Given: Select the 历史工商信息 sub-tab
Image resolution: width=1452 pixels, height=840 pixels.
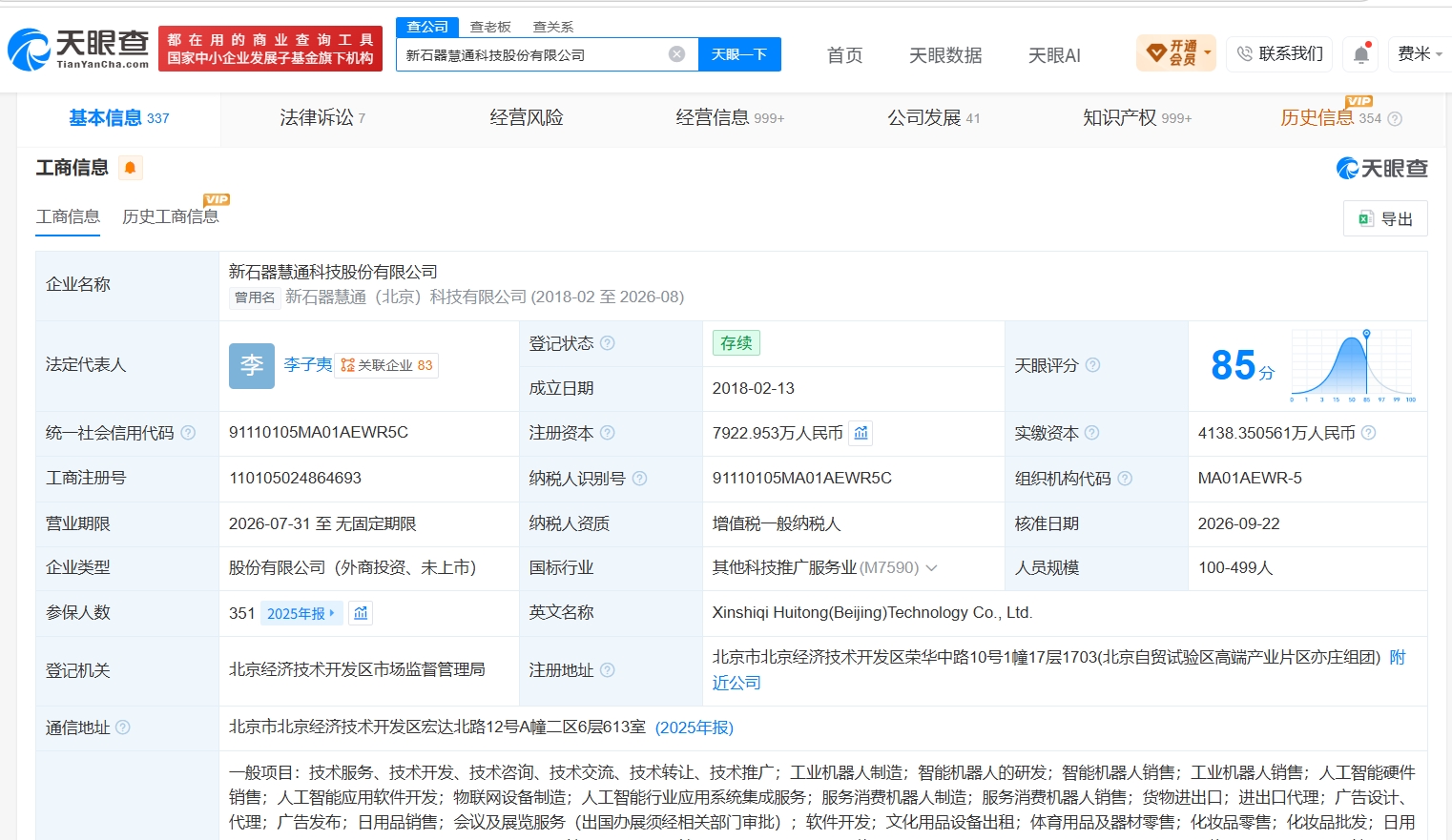Looking at the screenshot, I should click(x=171, y=216).
